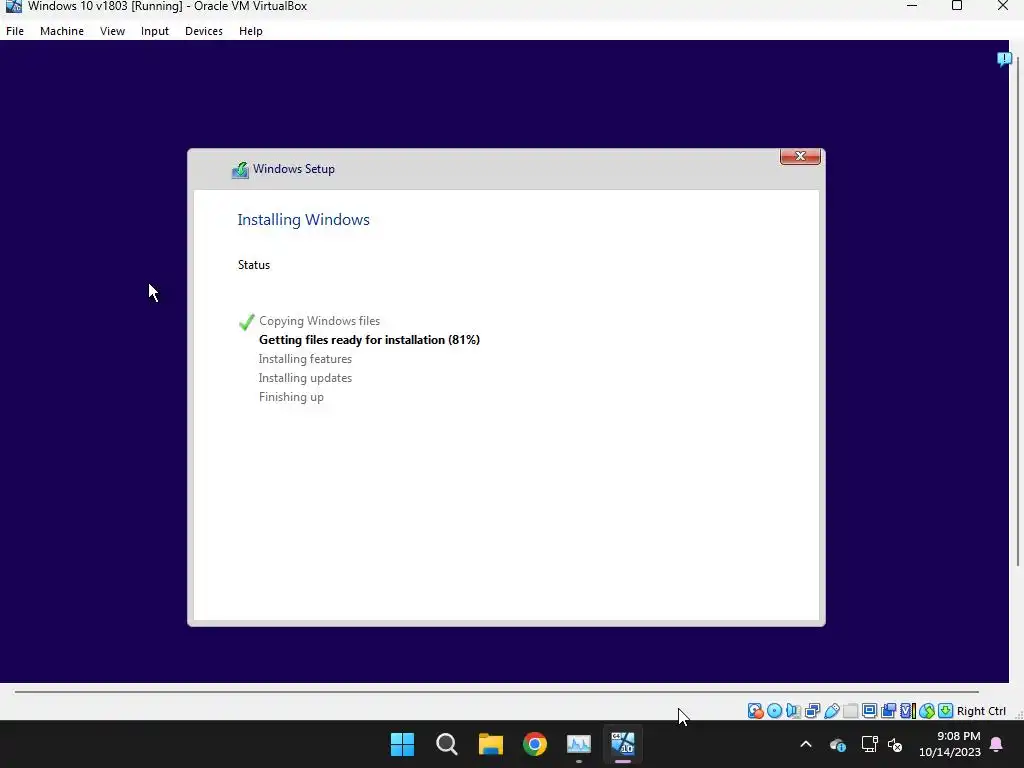Click the horizontal scrollbar of VM window
Image resolution: width=1024 pixels, height=768 pixels.
(x=496, y=691)
